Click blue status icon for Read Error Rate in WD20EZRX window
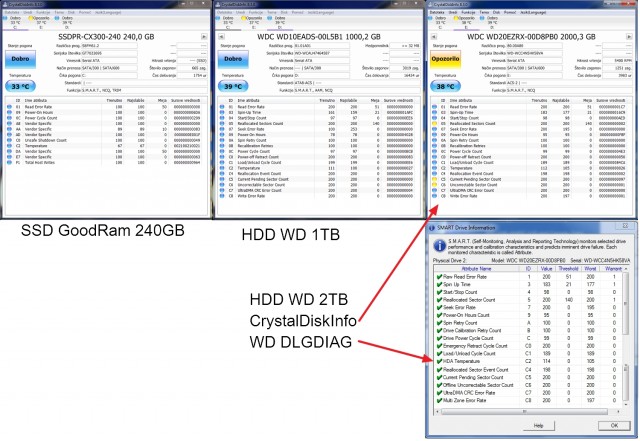The height and width of the screenshot is (441, 640). (x=434, y=107)
